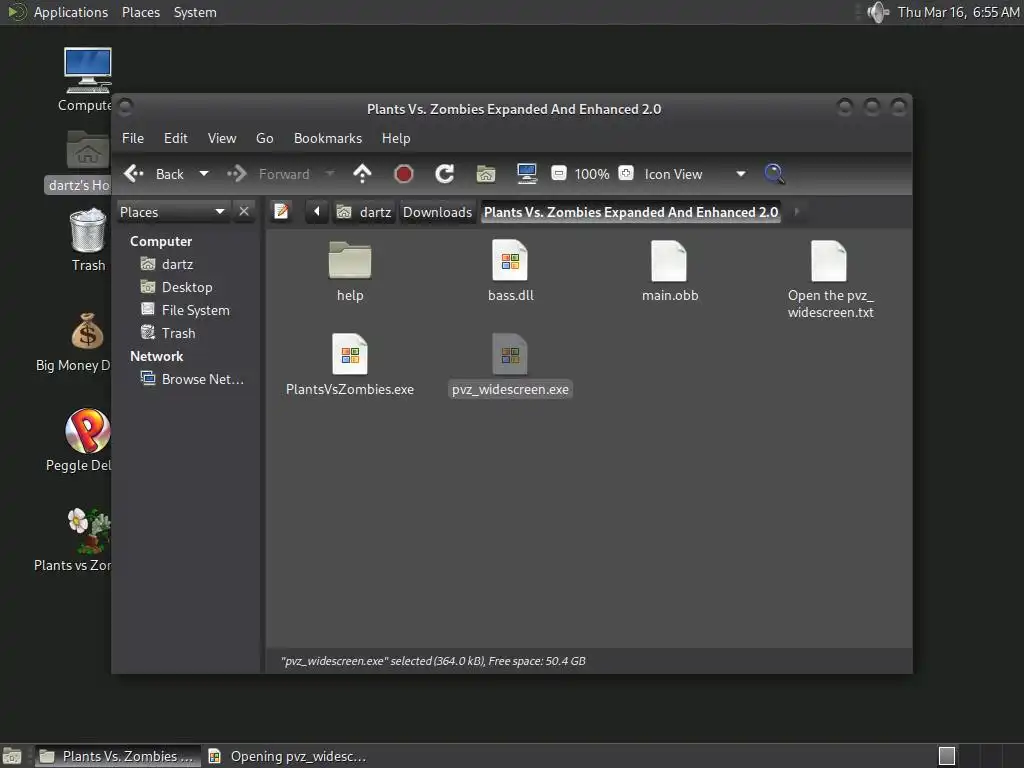The width and height of the screenshot is (1024, 768).
Task: Open the Icon View mode dropdown
Action: click(694, 174)
